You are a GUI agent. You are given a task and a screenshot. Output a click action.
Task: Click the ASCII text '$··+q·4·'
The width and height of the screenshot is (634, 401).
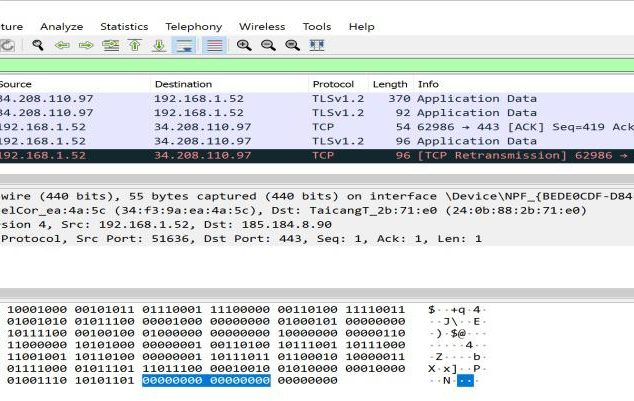click(457, 310)
